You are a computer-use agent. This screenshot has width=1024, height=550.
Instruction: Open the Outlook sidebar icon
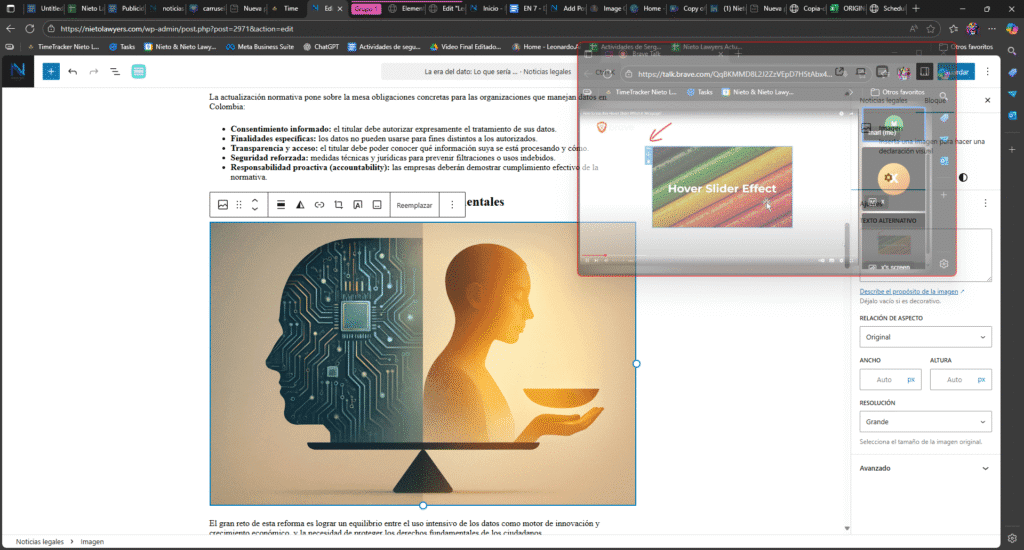[x=1012, y=116]
